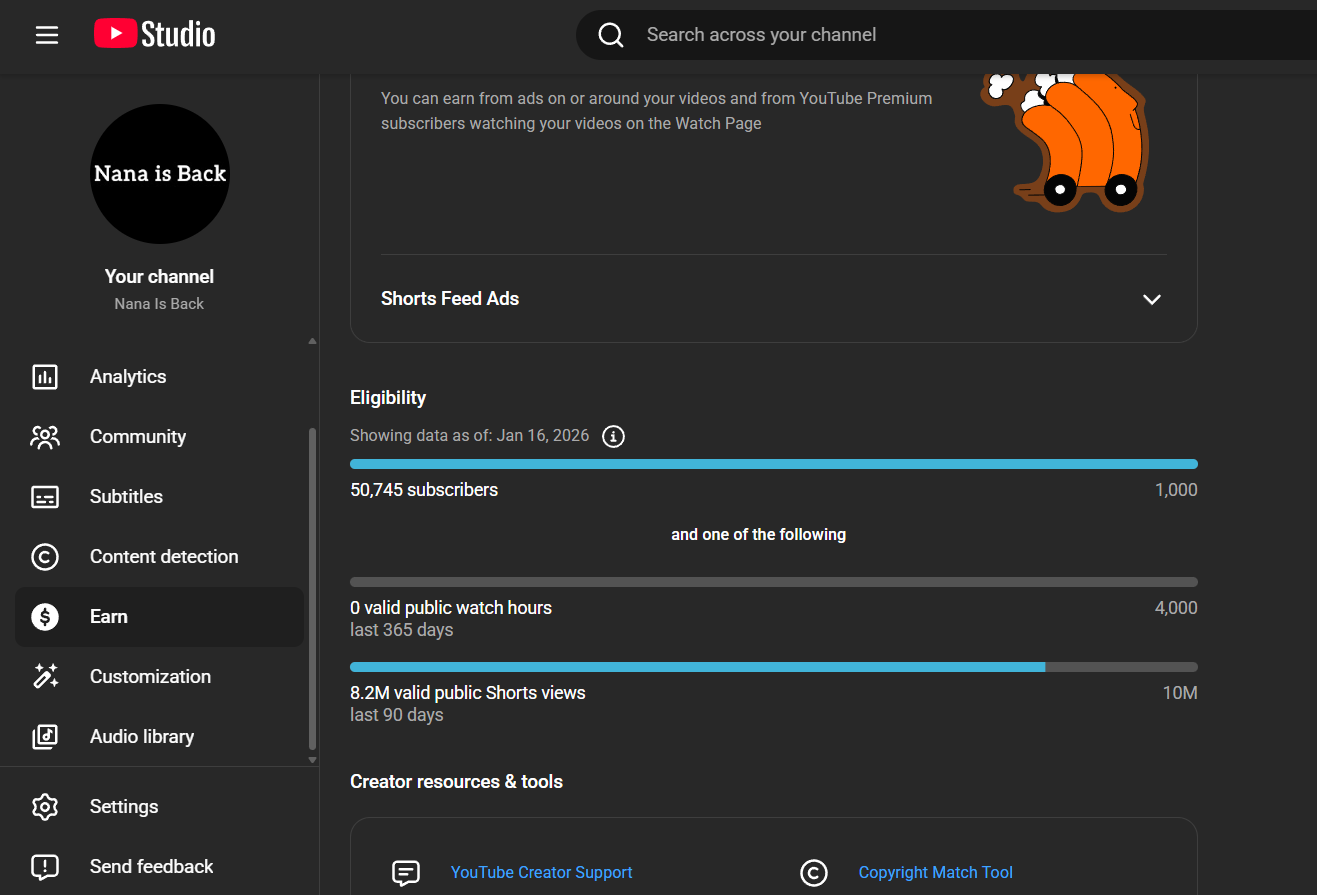Click the Settings gear icon
The image size is (1317, 895).
(x=45, y=807)
